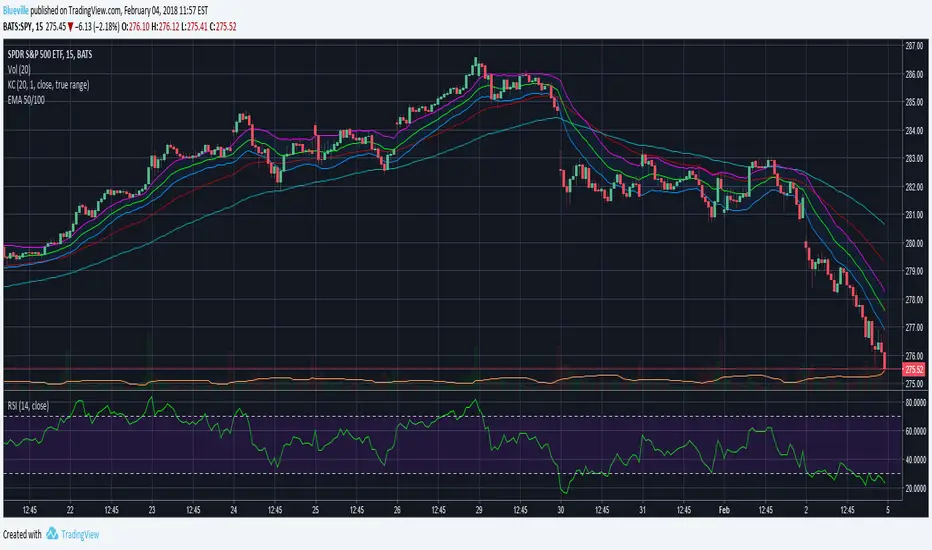
Task: Click date label 30 on time axis
Action: pyautogui.click(x=561, y=510)
